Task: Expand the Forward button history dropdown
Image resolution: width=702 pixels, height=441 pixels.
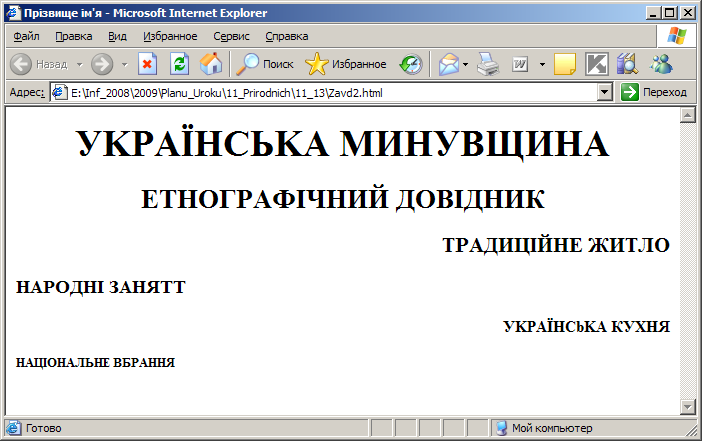Action: tap(124, 64)
